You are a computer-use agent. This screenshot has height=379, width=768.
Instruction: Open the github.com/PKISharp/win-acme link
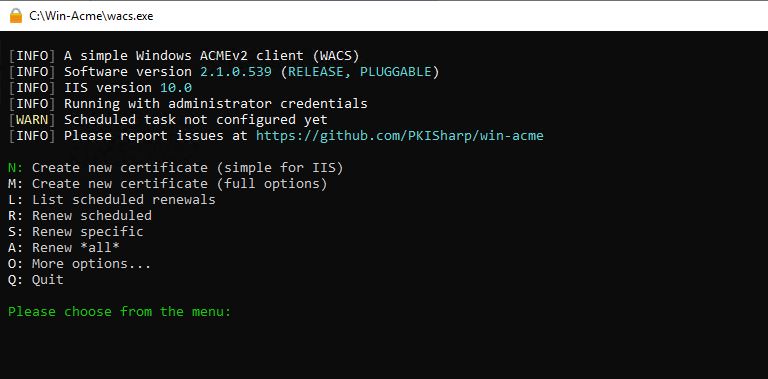pos(400,136)
